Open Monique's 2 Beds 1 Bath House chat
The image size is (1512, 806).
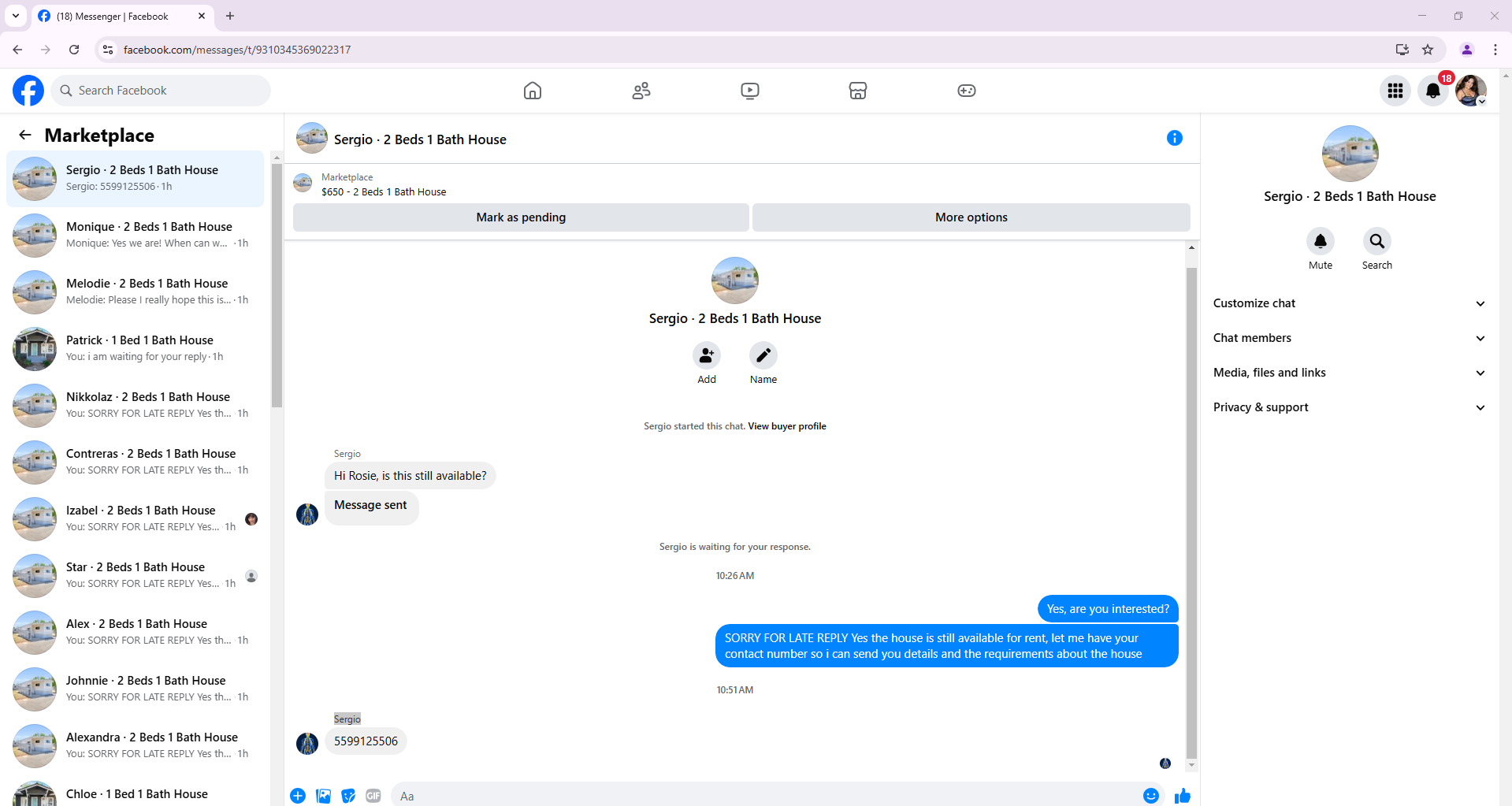pyautogui.click(x=136, y=236)
